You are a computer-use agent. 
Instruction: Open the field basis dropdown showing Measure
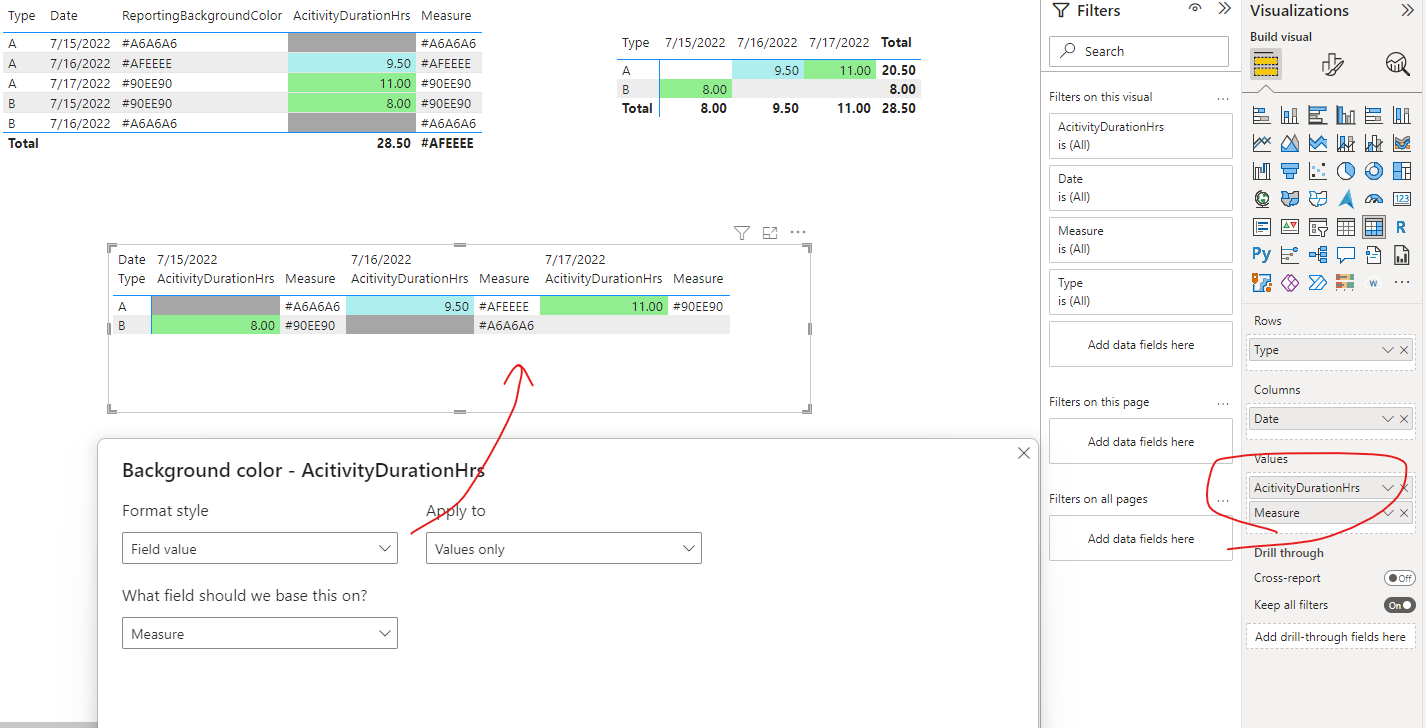[x=259, y=633]
